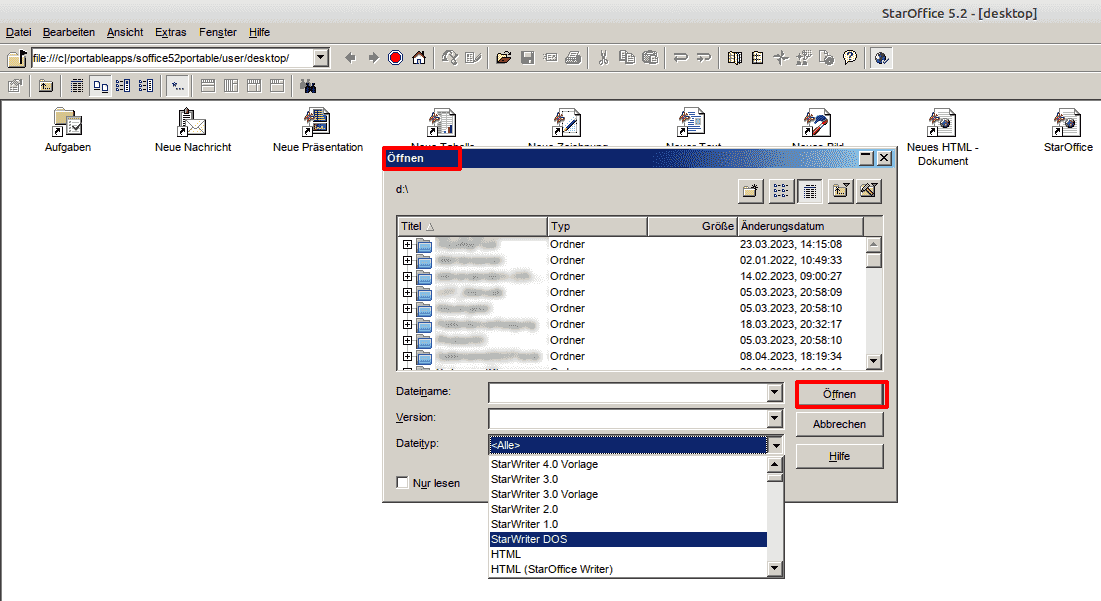1101x601 pixels.
Task: Open Aufgaben desktop icon
Action: coord(68,131)
